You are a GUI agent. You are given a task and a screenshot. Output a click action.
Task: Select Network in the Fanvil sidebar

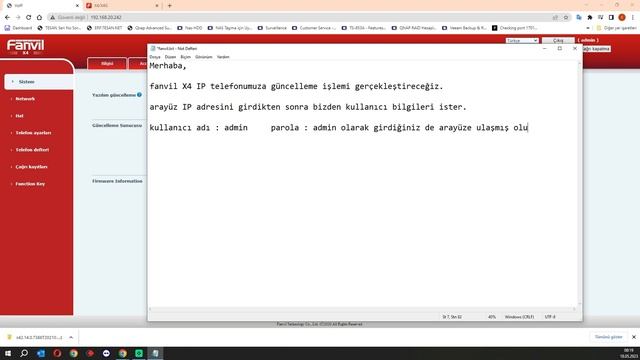[x=25, y=99]
